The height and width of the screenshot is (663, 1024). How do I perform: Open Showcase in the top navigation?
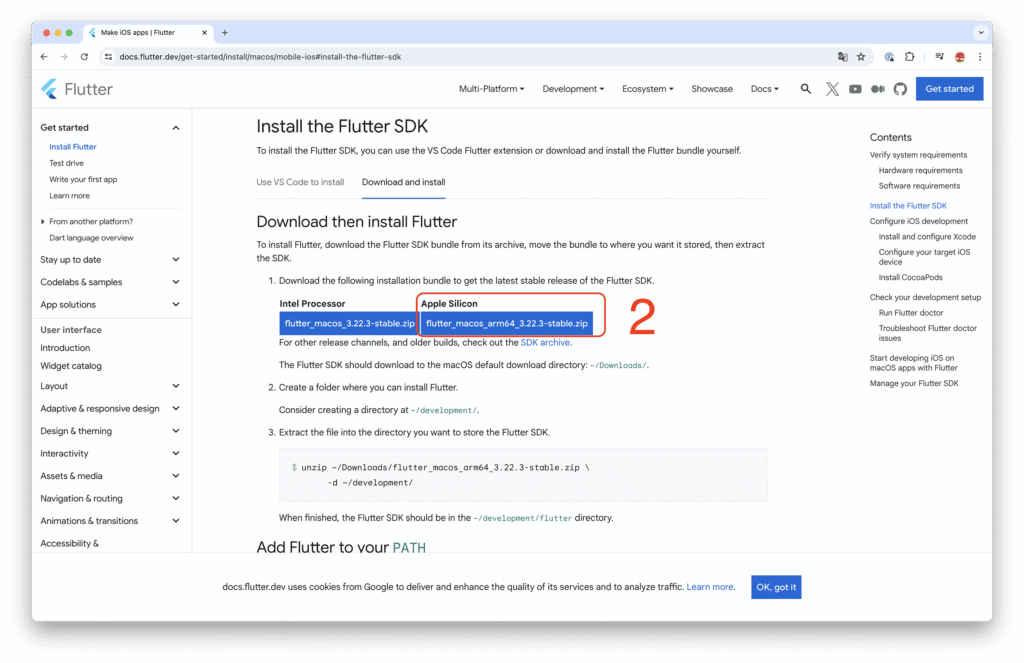point(712,89)
